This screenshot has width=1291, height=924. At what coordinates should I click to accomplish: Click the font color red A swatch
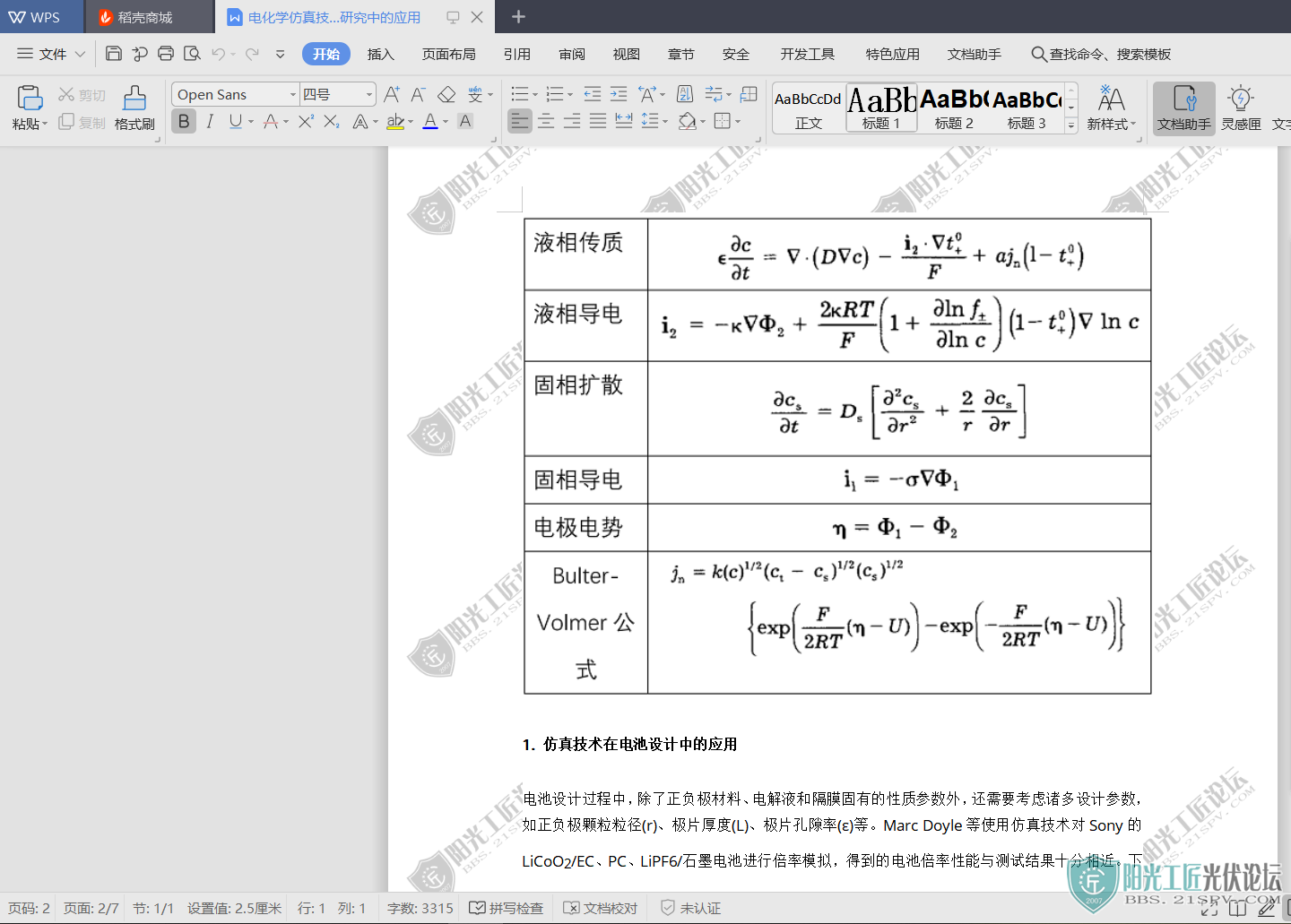click(430, 121)
